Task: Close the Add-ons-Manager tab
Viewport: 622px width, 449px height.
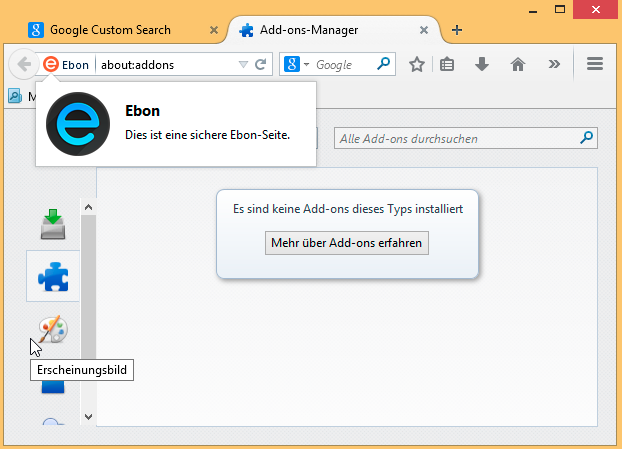Action: coord(425,30)
